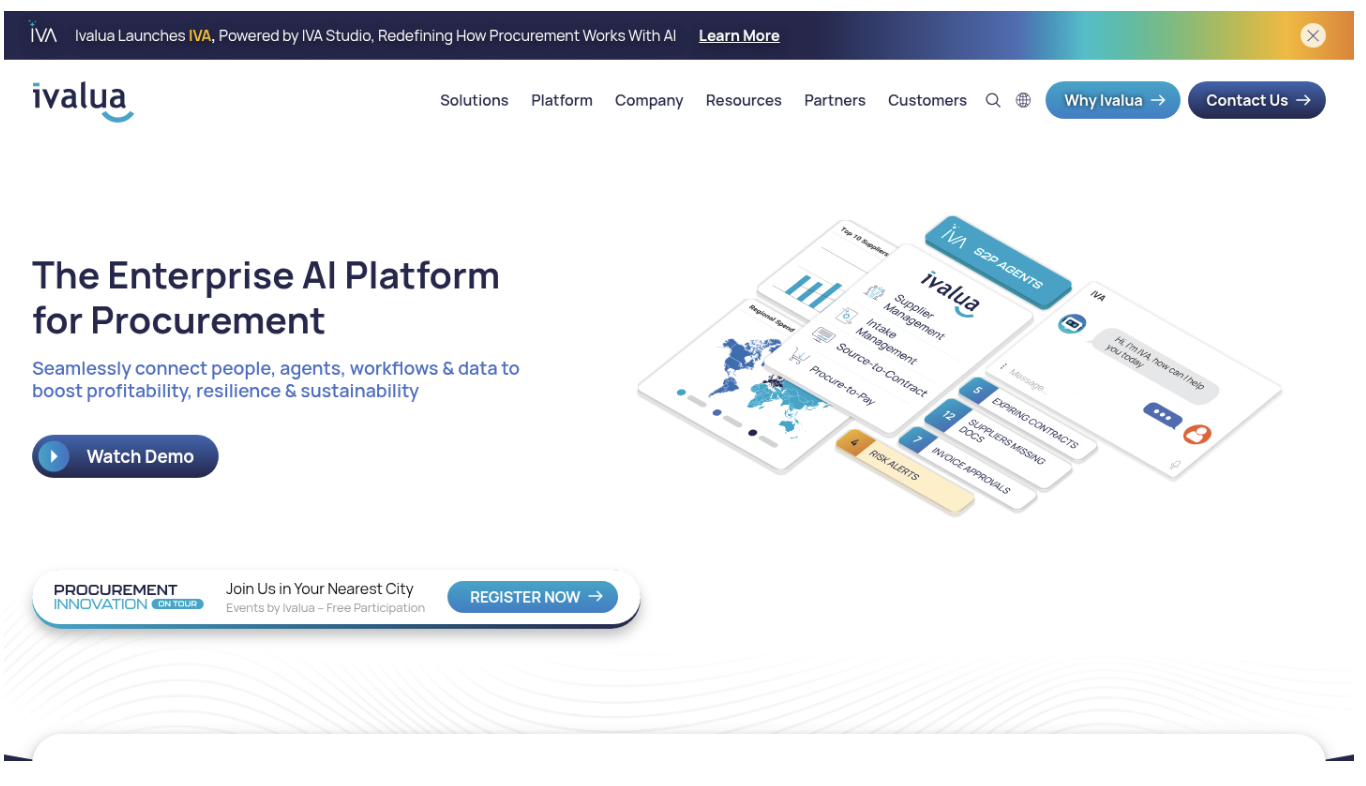Click the Expiring Contracts tile

[x=1027, y=418]
